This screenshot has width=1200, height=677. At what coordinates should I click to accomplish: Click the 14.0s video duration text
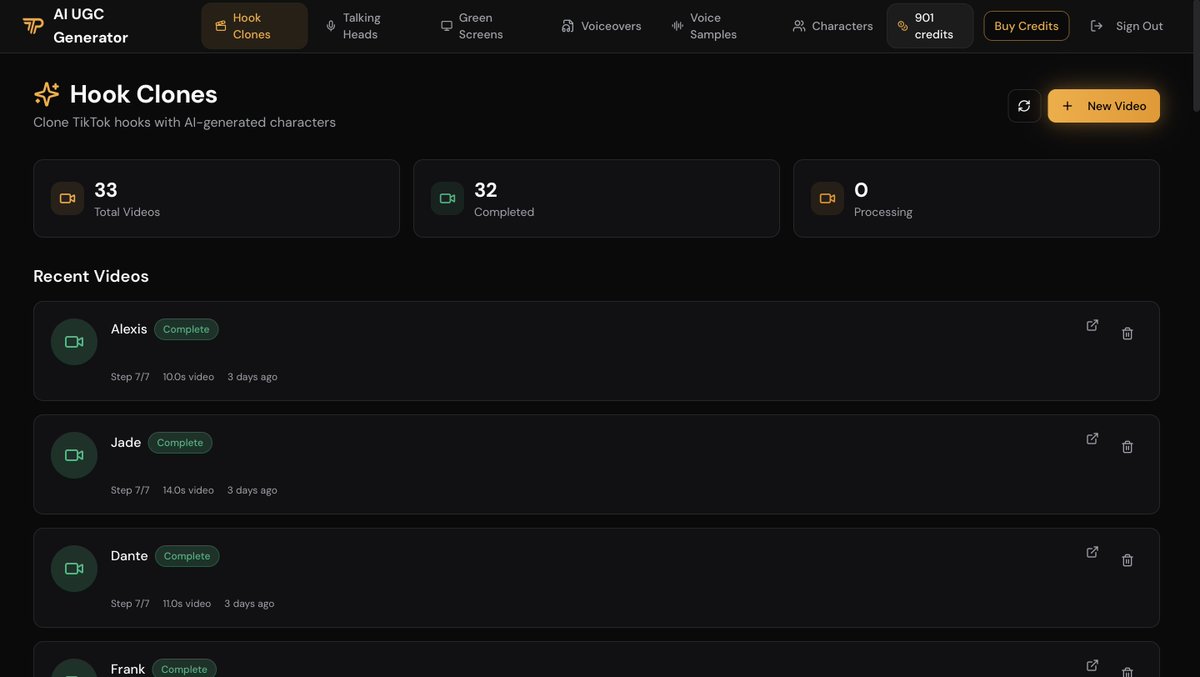pos(188,490)
